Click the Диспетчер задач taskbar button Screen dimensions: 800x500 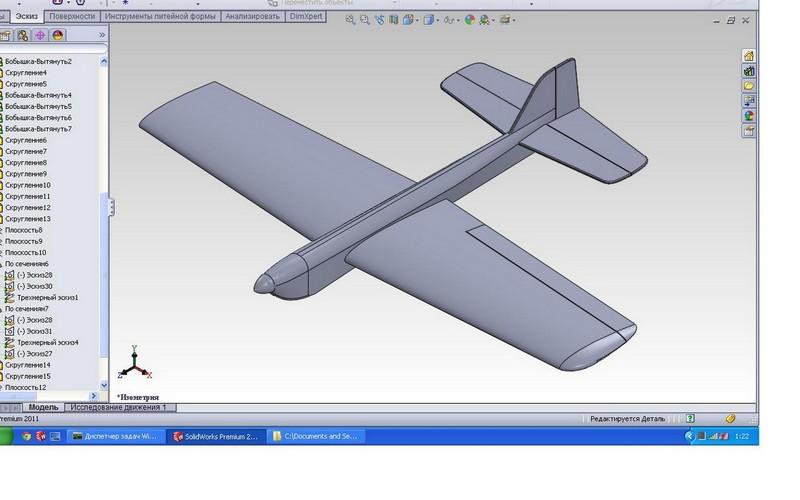(114, 437)
